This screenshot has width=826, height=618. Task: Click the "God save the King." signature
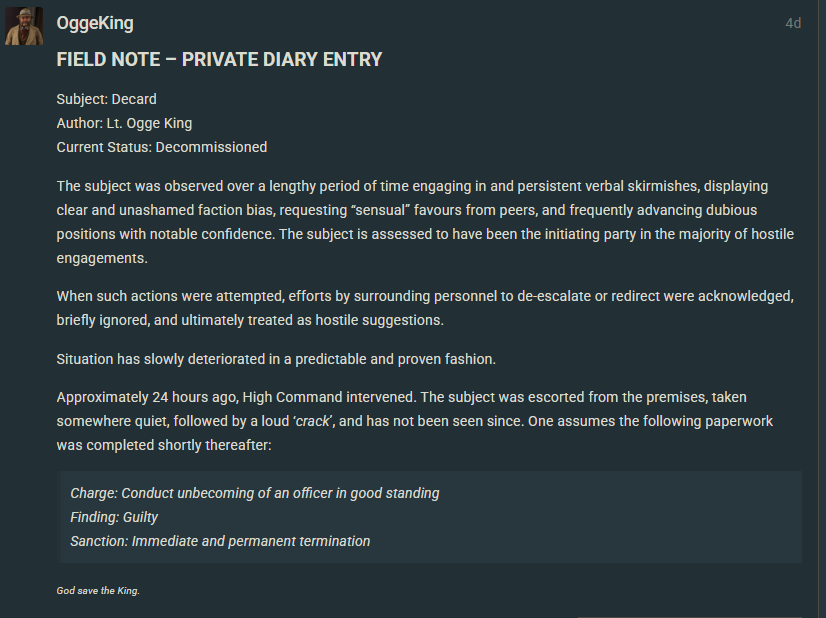coord(98,591)
